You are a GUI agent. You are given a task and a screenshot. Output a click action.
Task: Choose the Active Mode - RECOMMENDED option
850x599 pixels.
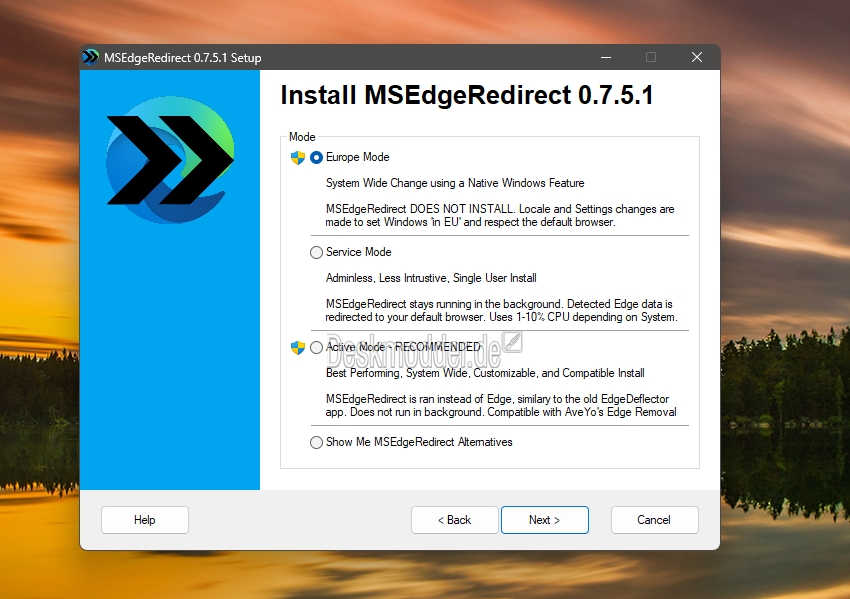pyautogui.click(x=316, y=347)
